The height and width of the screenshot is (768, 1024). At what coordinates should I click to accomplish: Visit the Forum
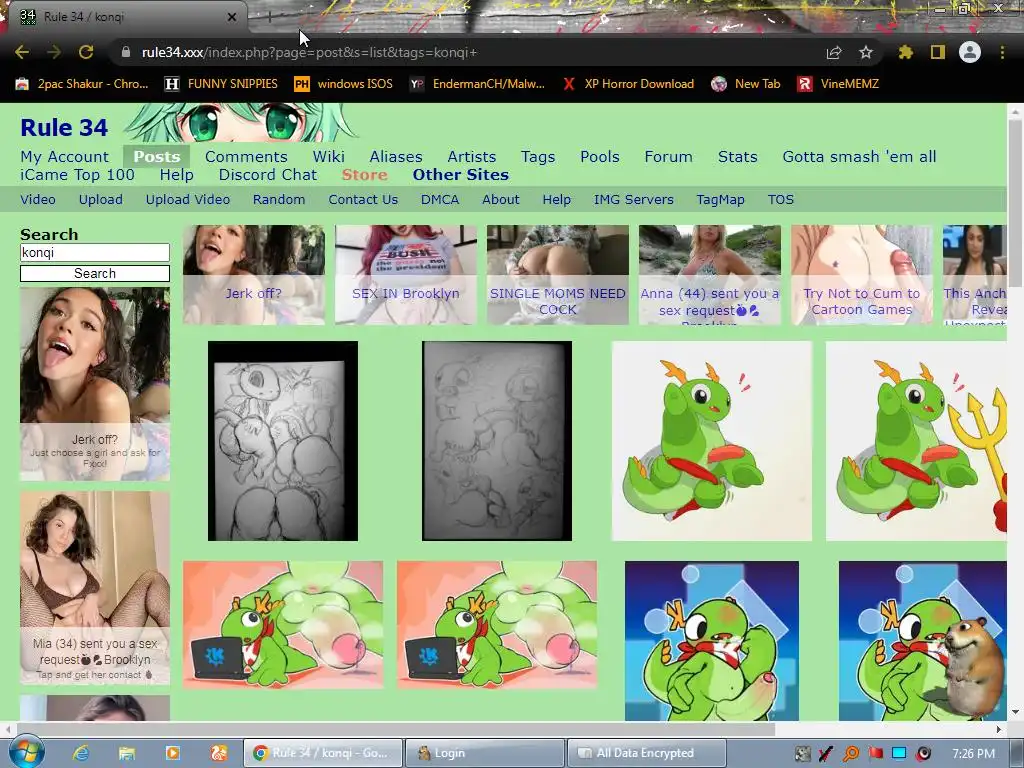668,157
